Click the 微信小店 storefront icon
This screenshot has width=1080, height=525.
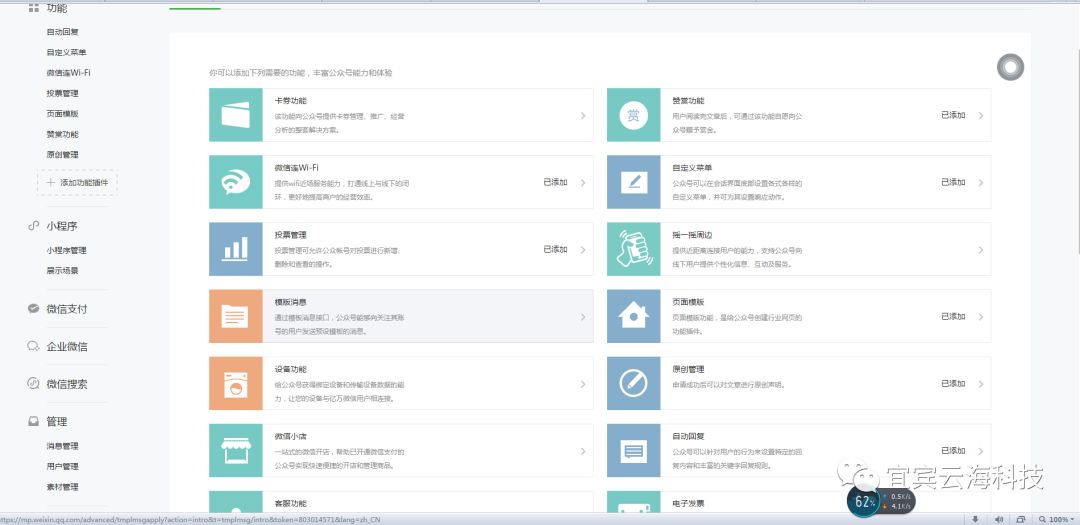(236, 450)
